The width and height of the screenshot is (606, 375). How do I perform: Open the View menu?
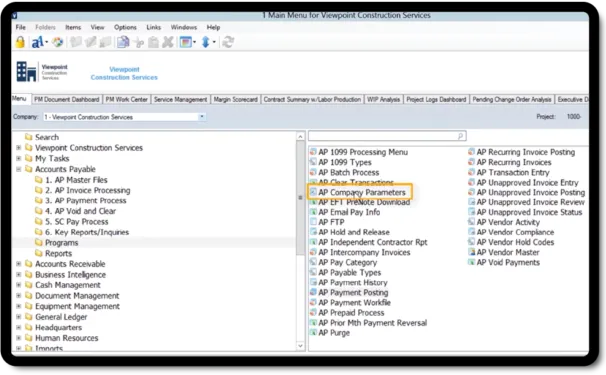(x=97, y=27)
